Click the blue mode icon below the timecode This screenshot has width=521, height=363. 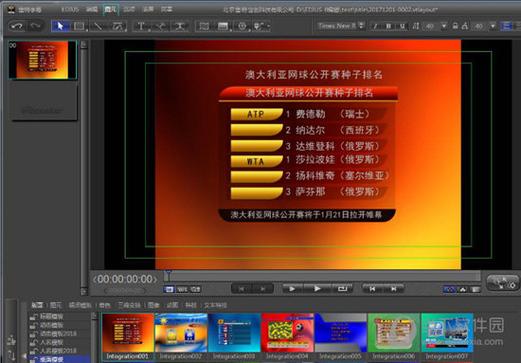click(x=169, y=289)
